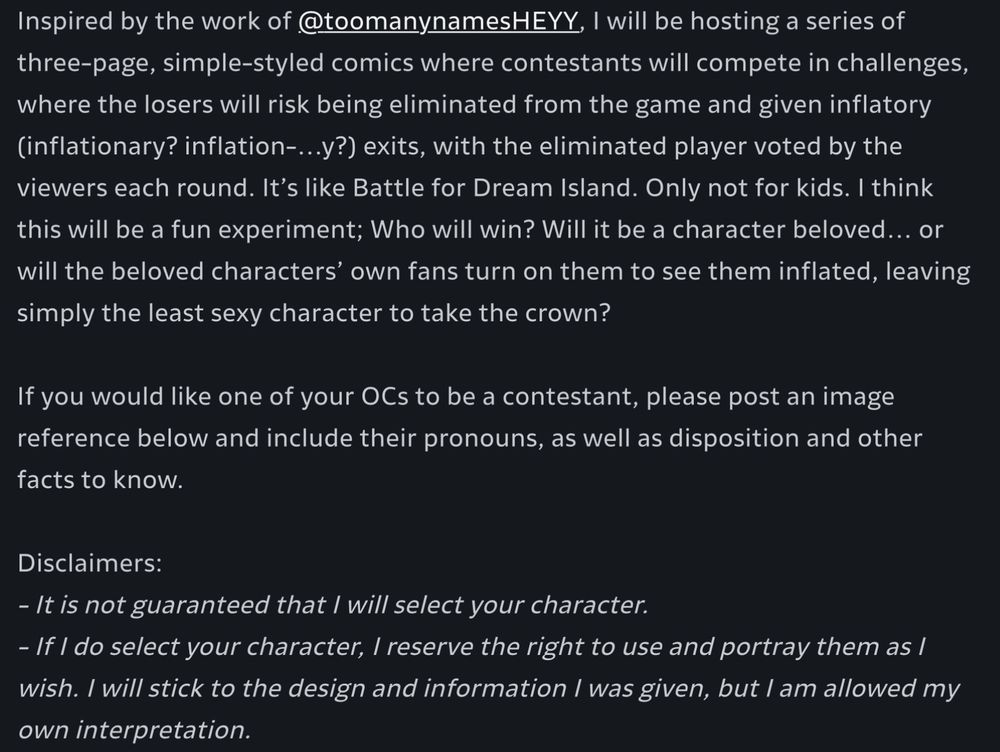
Task: Click the phrase 'viewers each round.'
Action: point(136,188)
